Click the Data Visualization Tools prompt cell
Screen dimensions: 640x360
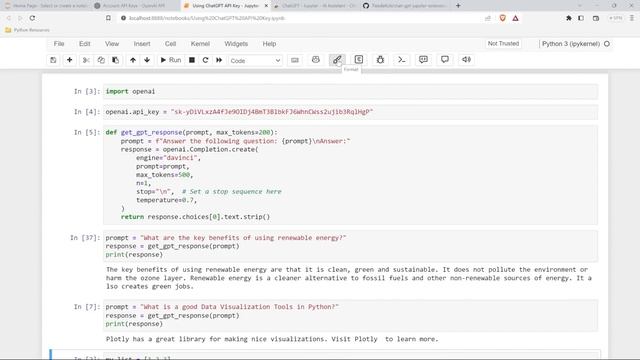(351, 316)
